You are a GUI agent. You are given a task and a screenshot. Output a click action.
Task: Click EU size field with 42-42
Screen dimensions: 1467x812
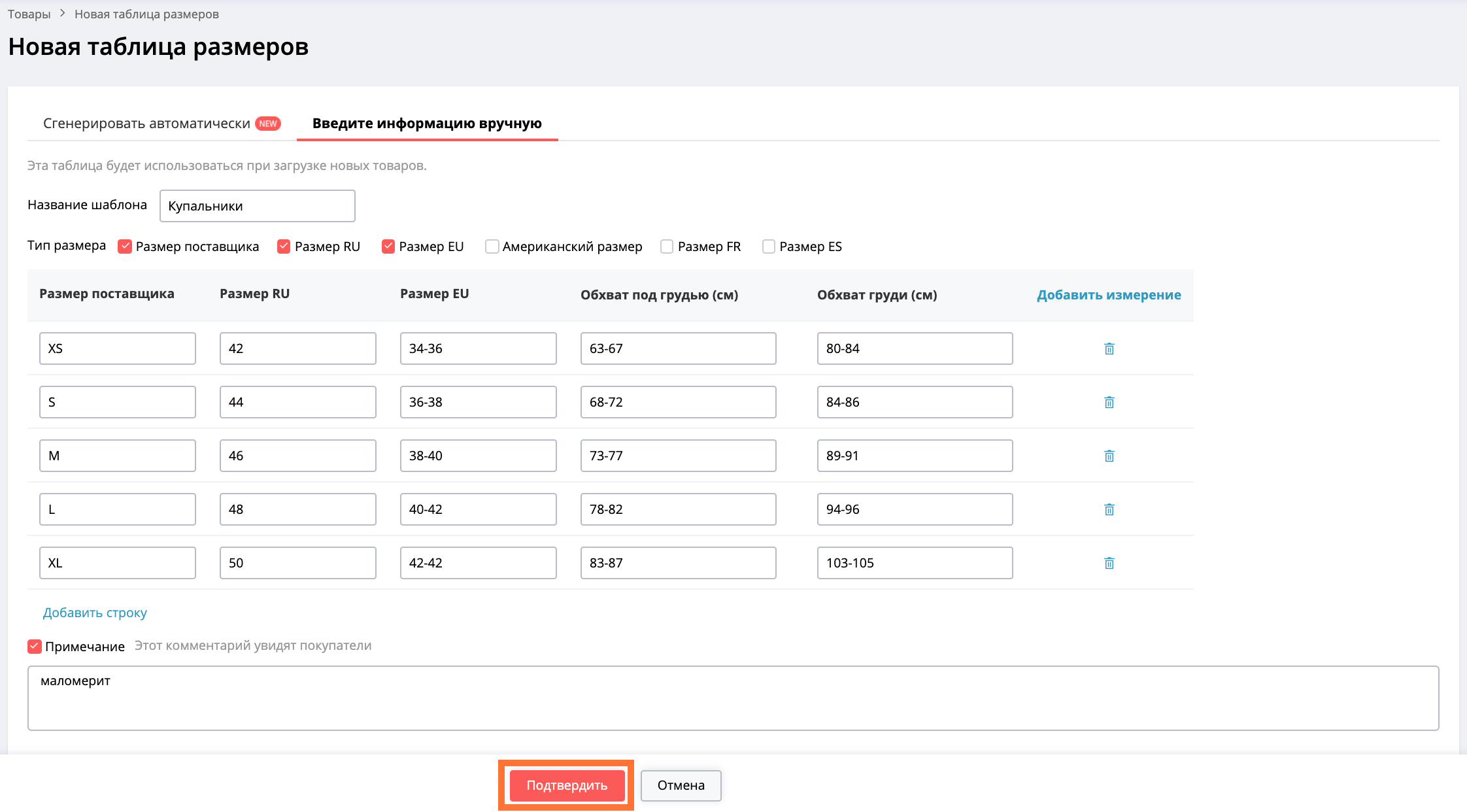point(479,563)
